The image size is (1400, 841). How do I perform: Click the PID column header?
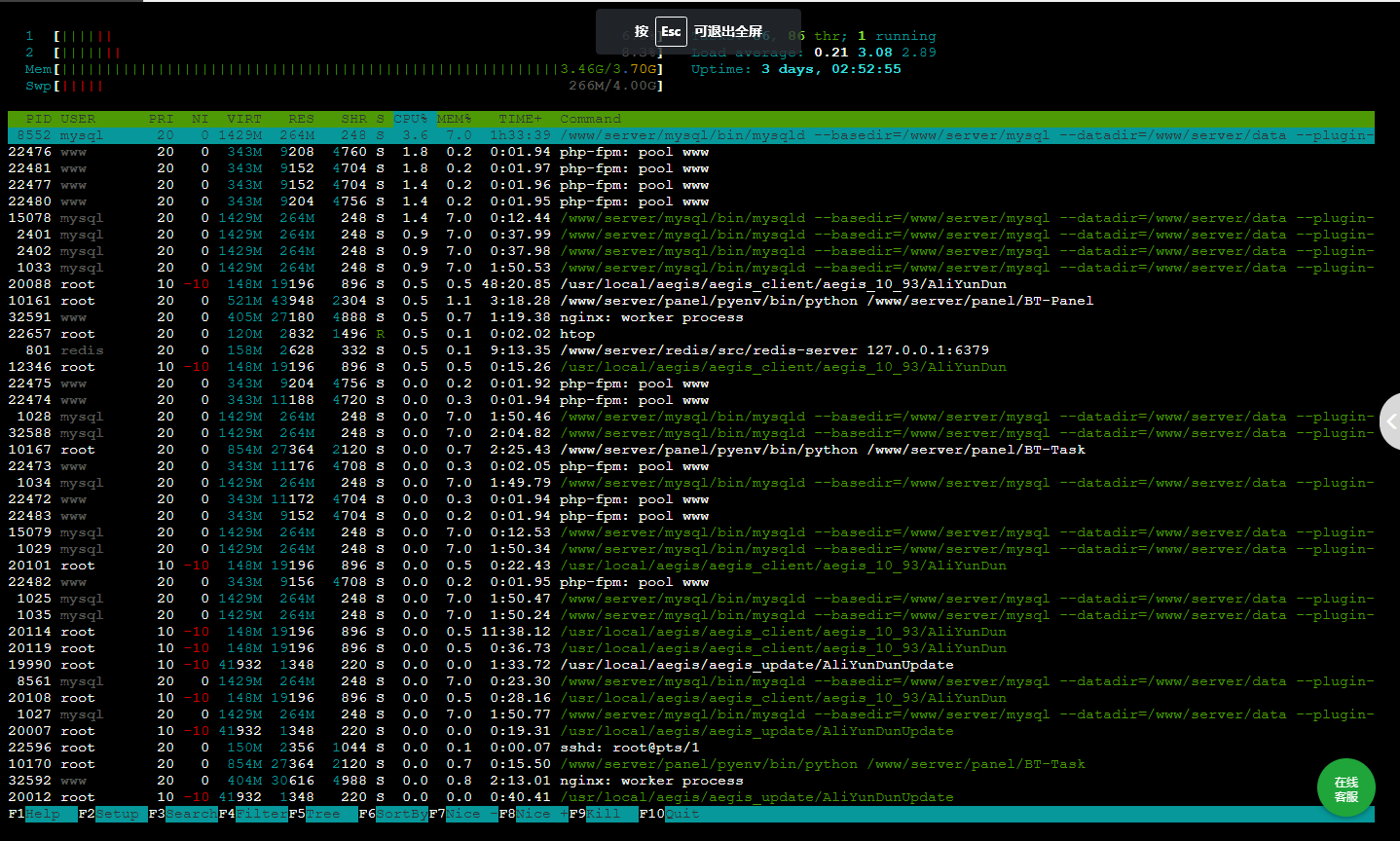click(x=39, y=119)
